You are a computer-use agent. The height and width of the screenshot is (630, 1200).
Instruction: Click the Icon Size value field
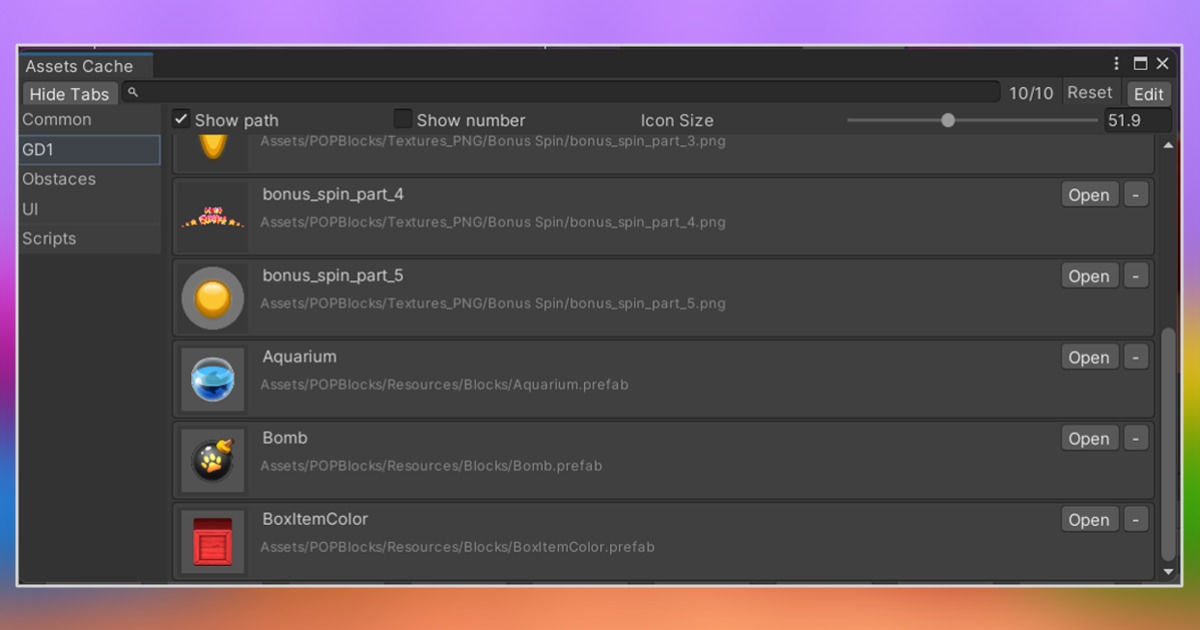pyautogui.click(x=1137, y=120)
